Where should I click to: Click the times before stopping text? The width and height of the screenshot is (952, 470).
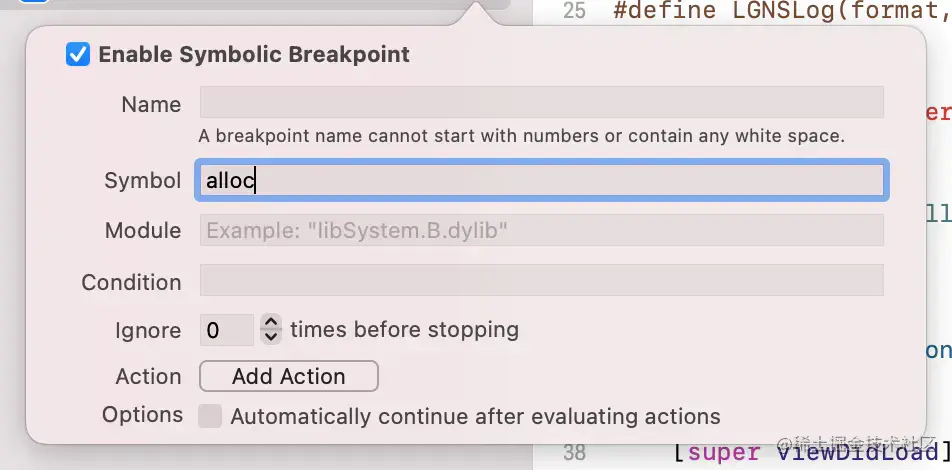click(404, 329)
